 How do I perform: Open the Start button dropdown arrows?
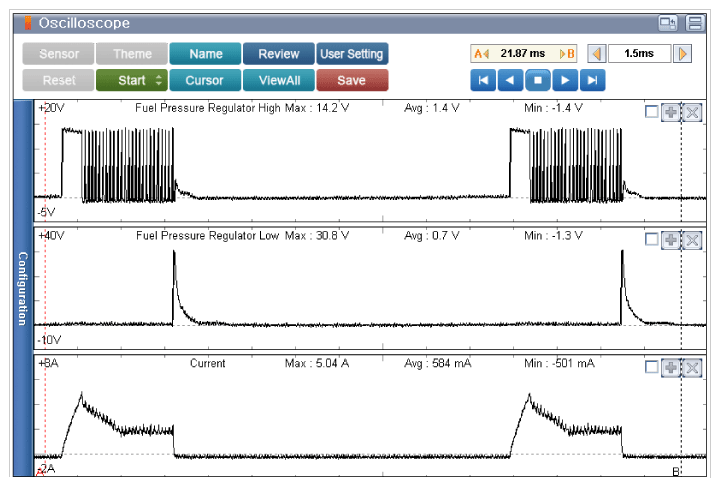160,80
